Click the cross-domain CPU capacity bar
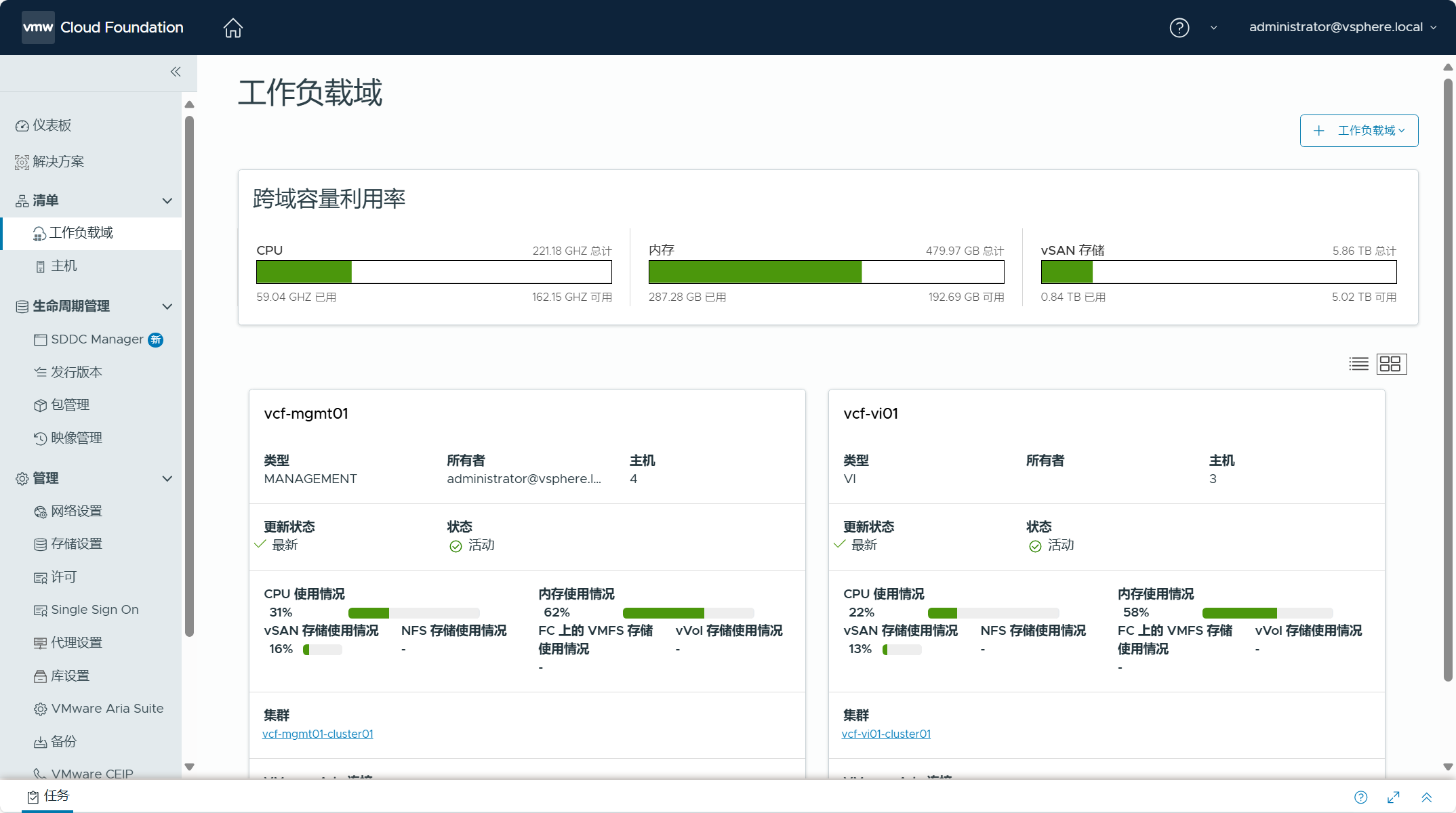 coord(434,272)
